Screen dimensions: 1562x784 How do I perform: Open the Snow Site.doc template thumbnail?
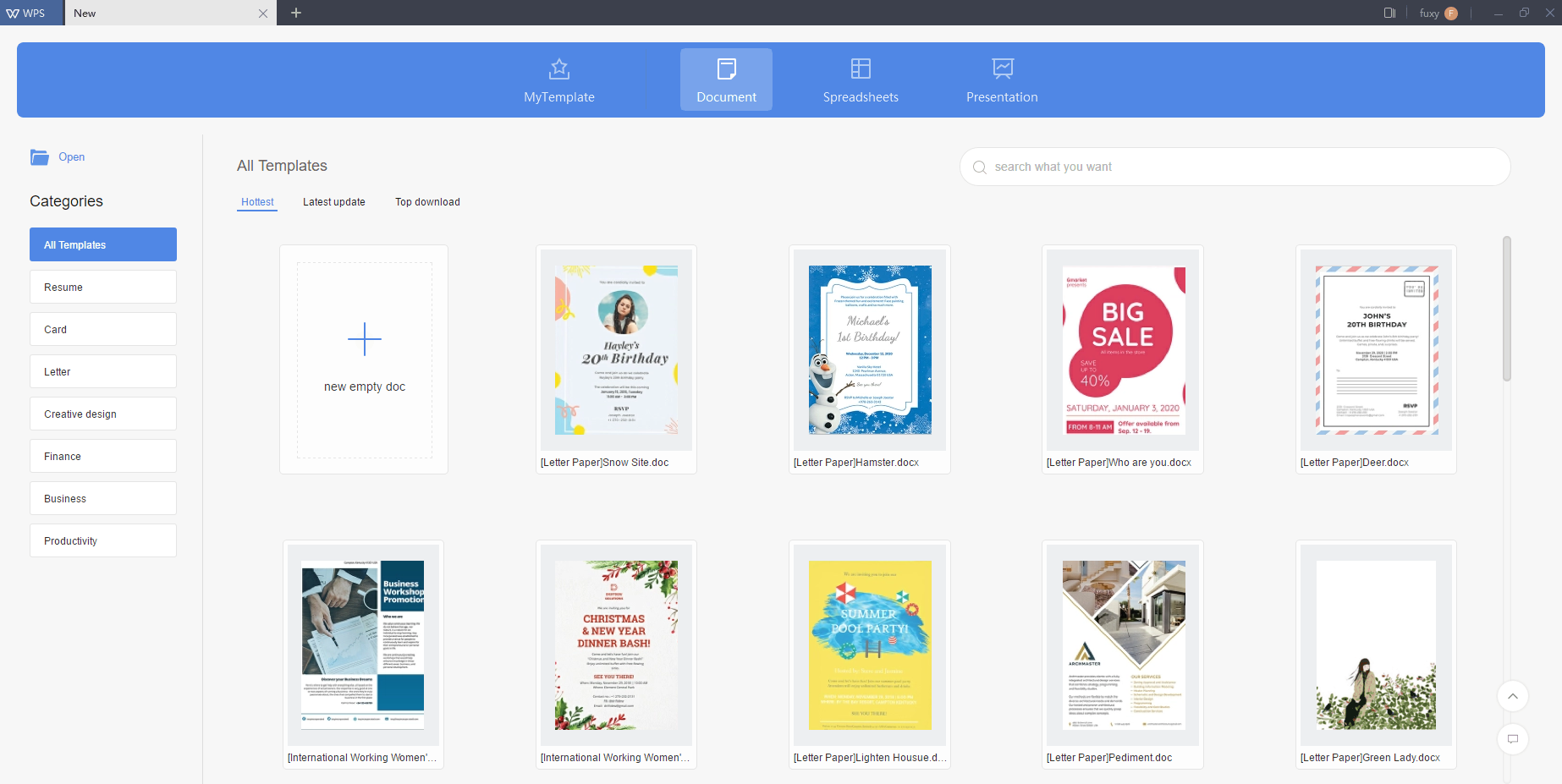coord(616,350)
